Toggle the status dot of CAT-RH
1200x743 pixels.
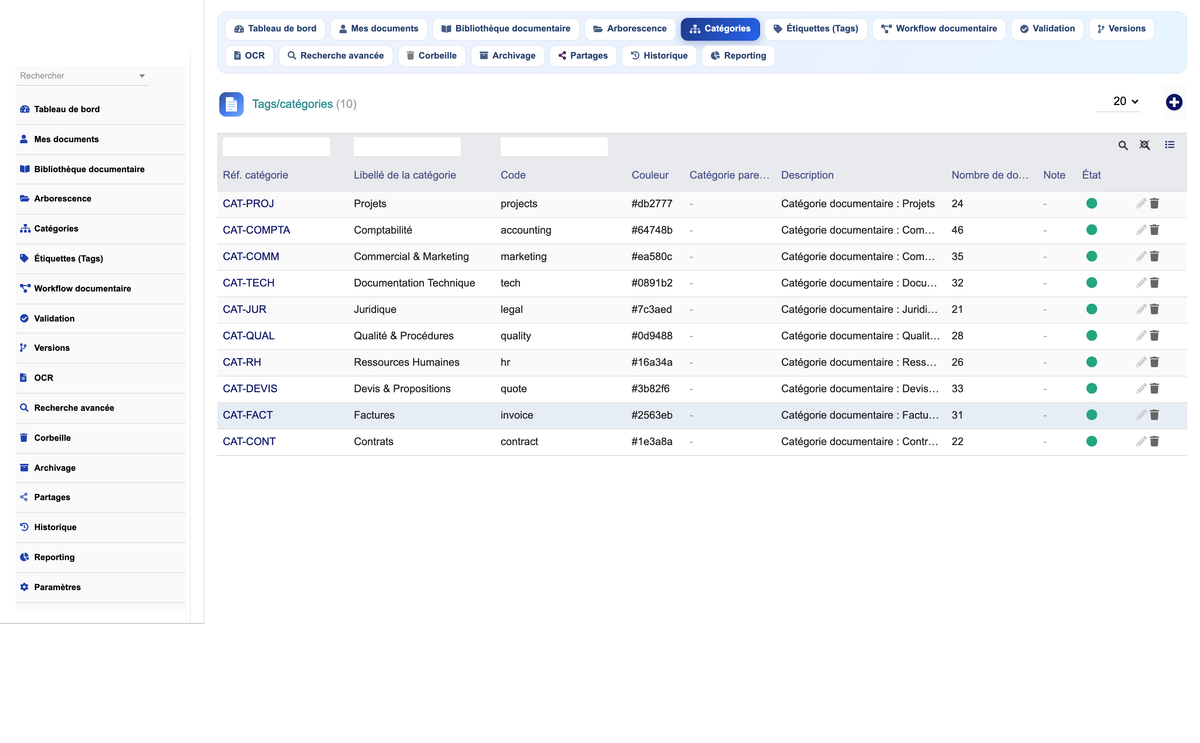[1091, 362]
